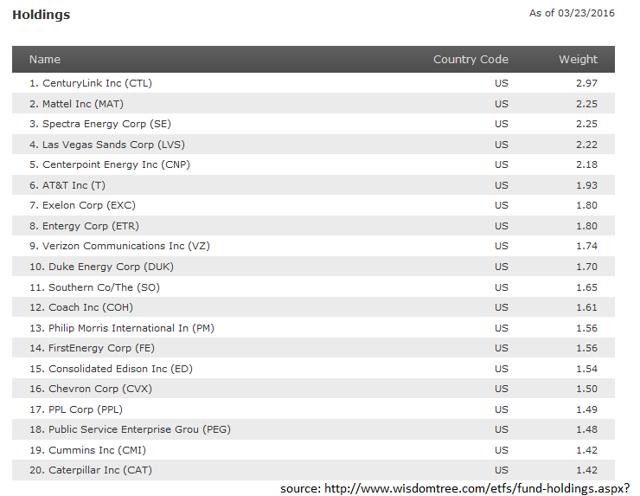Image resolution: width=640 pixels, height=496 pixels.
Task: Click the 2.18 weight for Centerpoint Energy
Action: [587, 165]
